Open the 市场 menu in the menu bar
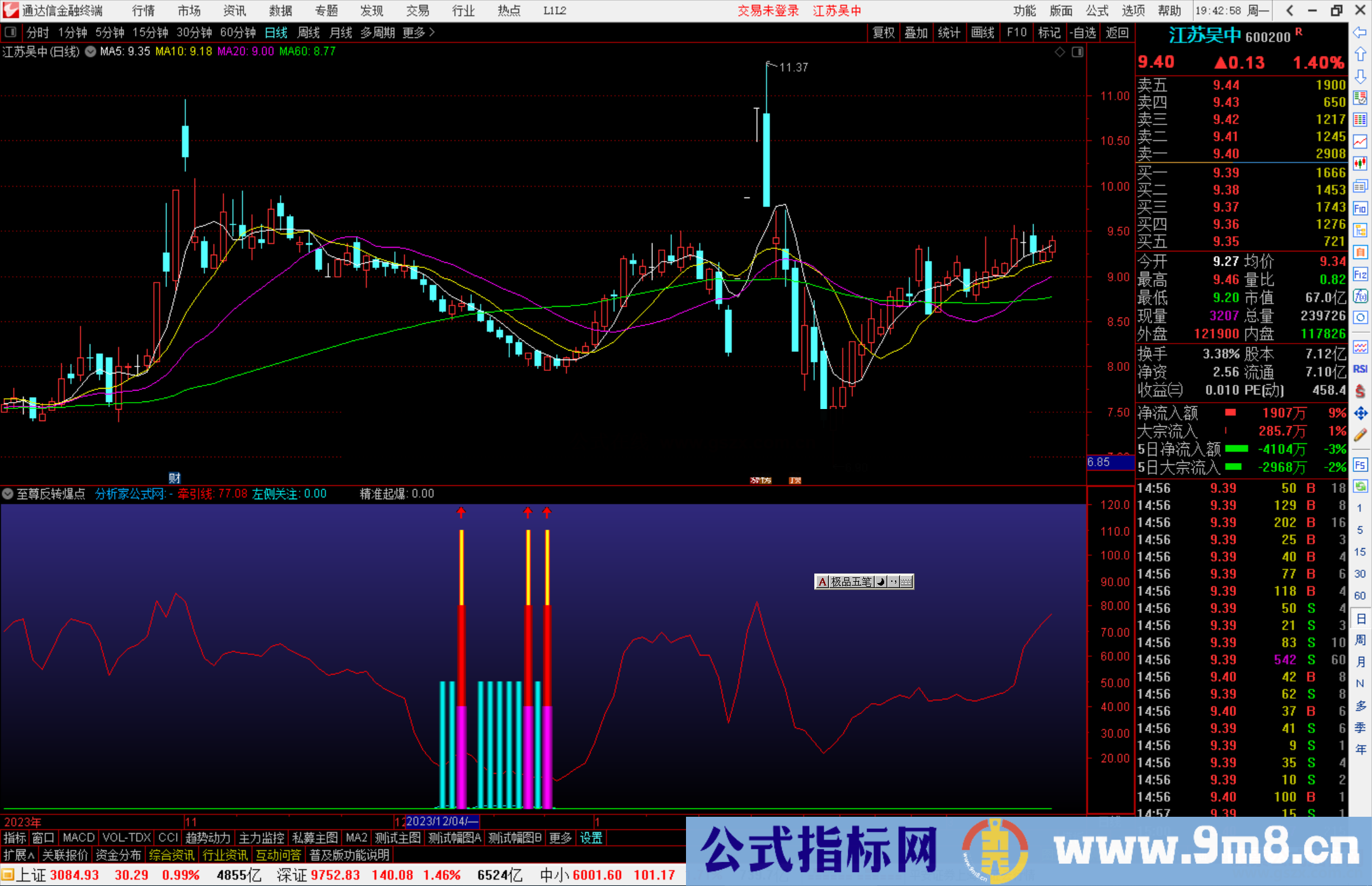Screen dimensions: 1372x886 click(189, 10)
